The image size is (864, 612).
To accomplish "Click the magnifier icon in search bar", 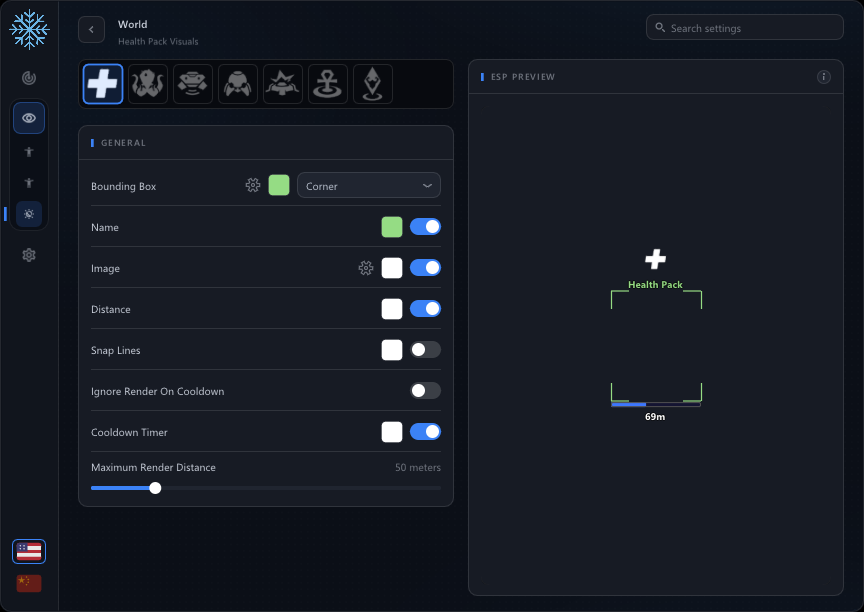I will pyautogui.click(x=660, y=28).
